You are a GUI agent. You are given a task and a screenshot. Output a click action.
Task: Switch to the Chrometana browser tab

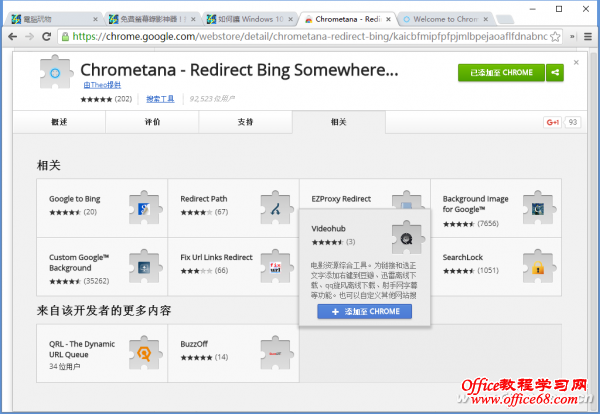(346, 19)
